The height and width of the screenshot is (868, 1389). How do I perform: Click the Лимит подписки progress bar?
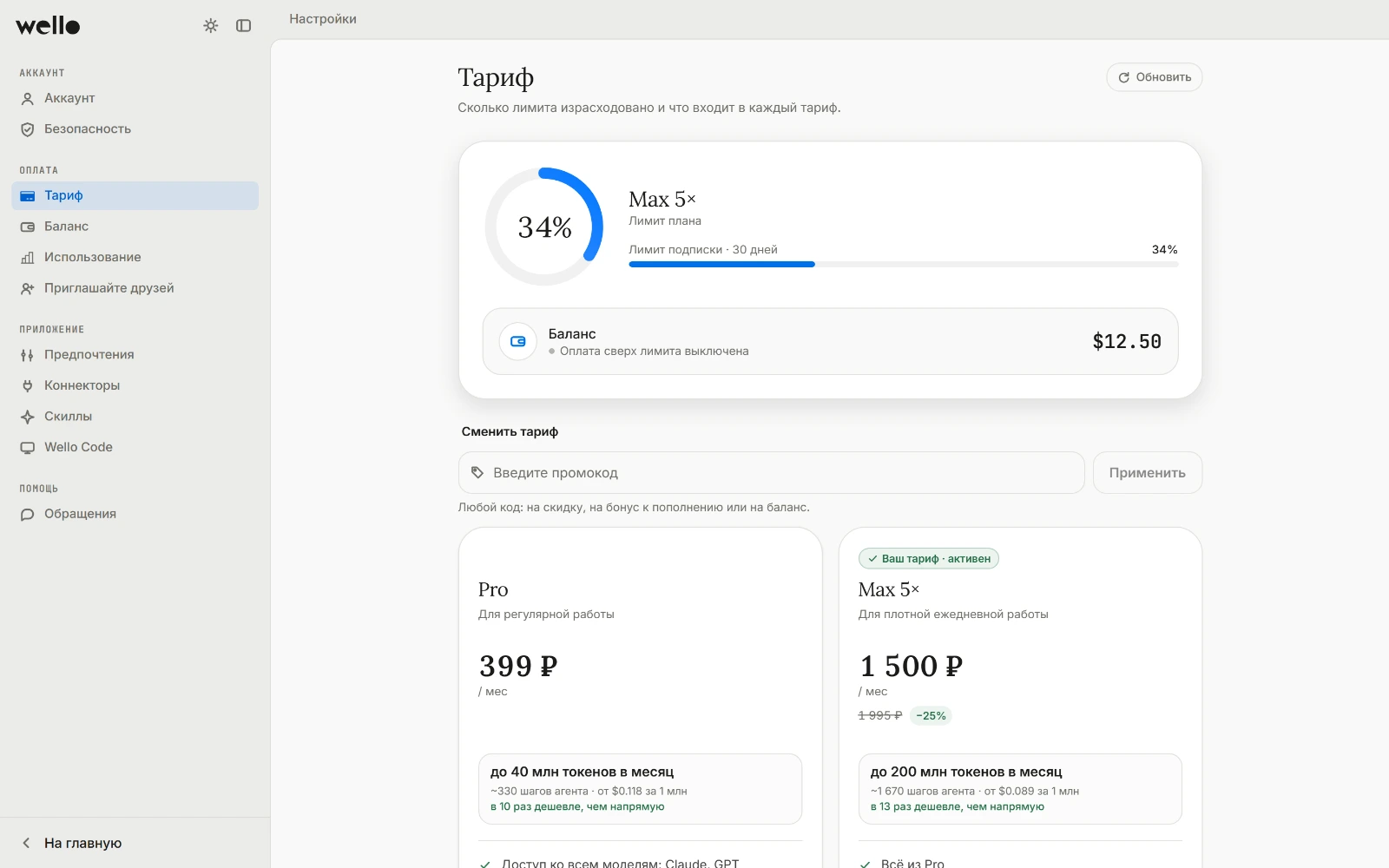[x=903, y=264]
